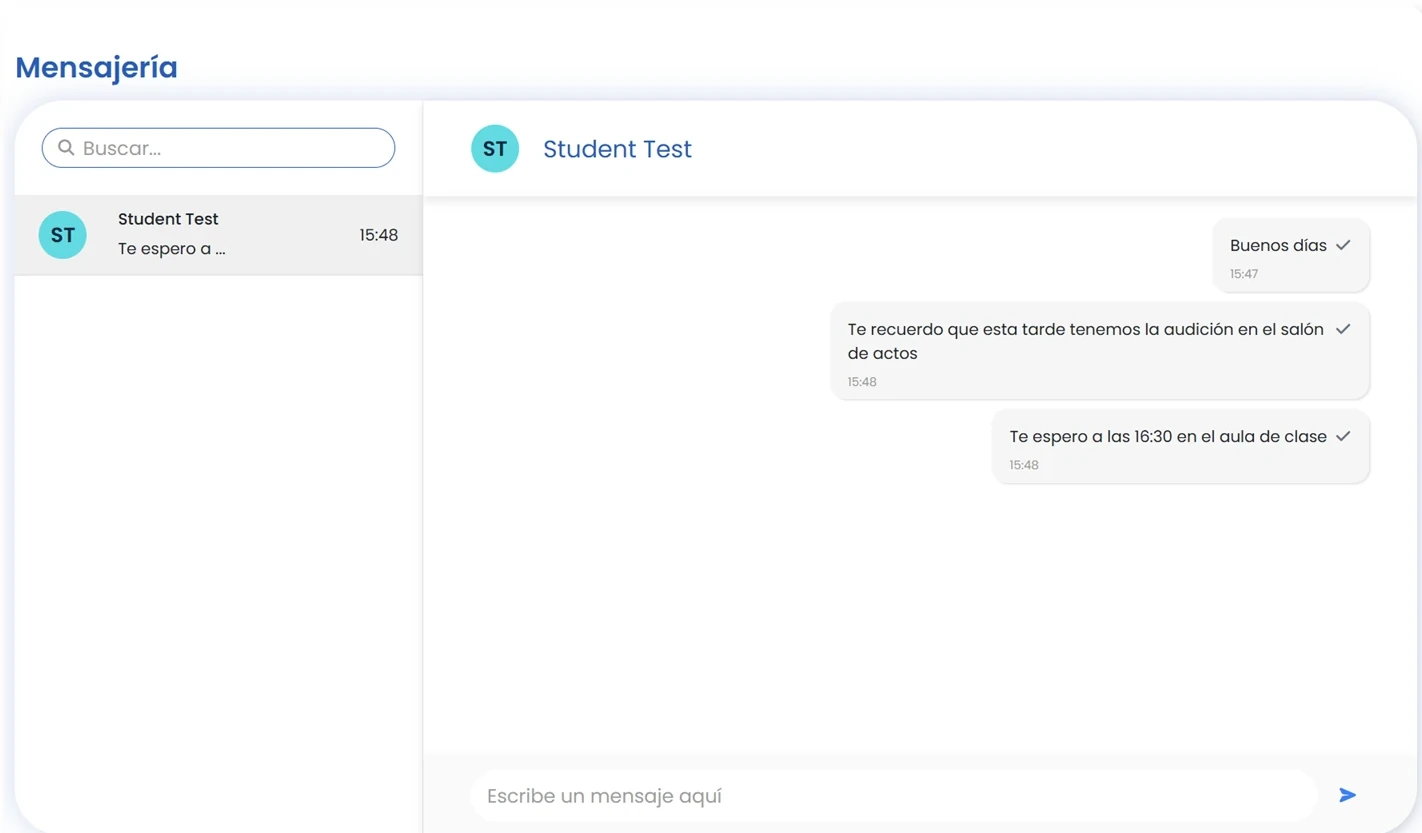Click the Student Test name in the header
This screenshot has width=1422, height=833.
pyautogui.click(x=617, y=148)
